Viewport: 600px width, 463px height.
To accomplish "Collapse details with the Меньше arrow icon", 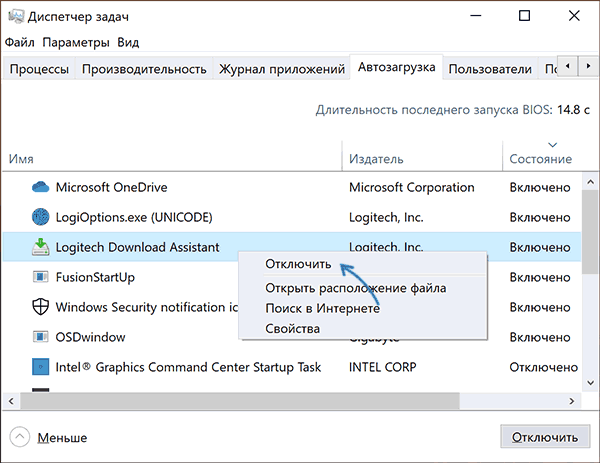I will [19, 437].
